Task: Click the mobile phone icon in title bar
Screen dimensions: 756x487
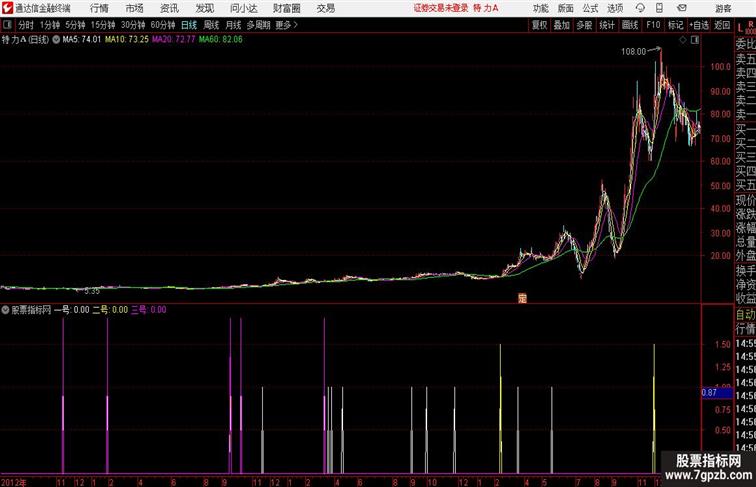Action: pos(659,8)
